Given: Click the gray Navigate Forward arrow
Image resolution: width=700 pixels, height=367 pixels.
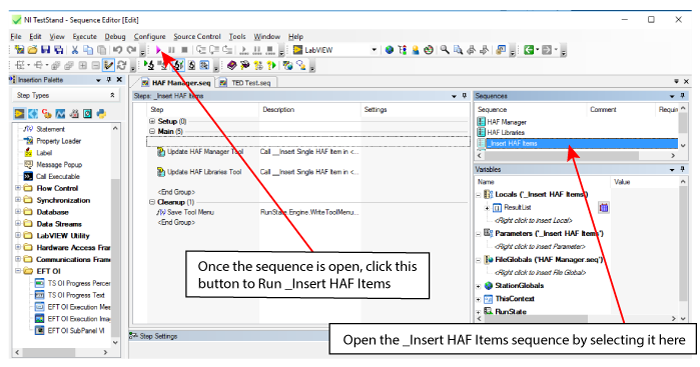Looking at the screenshot, I should [x=547, y=50].
